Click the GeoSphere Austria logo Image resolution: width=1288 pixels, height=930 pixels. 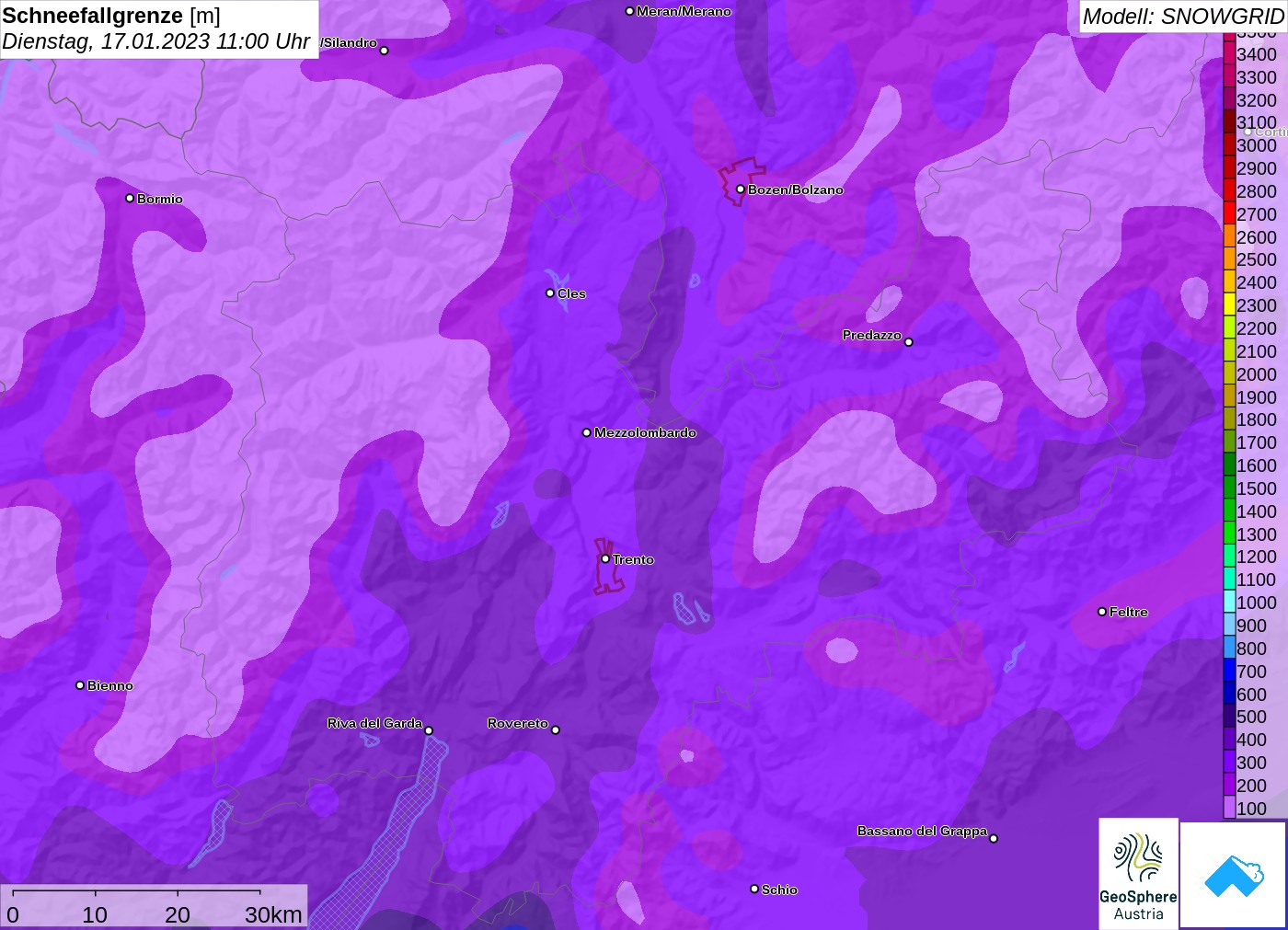(1138, 873)
